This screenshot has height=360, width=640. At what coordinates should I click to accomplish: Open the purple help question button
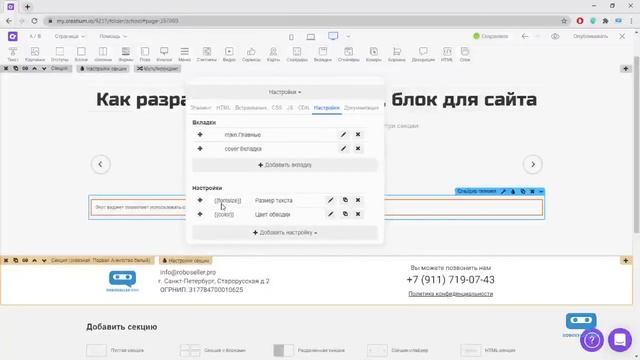pyautogui.click(x=592, y=340)
